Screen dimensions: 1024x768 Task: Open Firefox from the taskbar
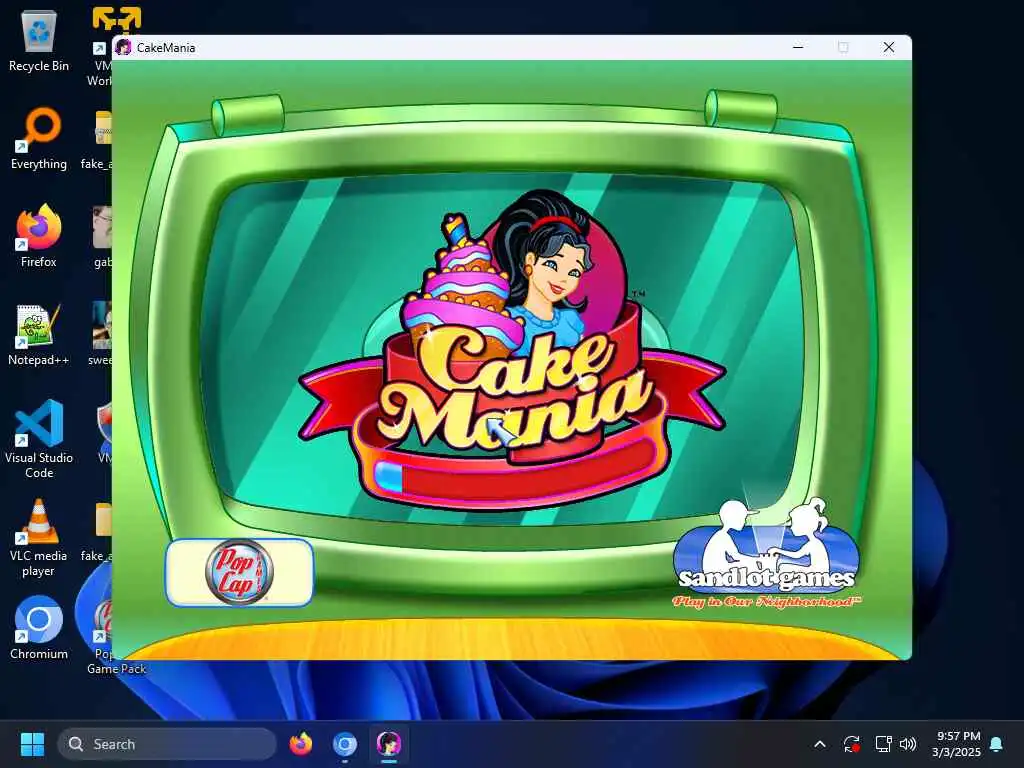tap(301, 744)
